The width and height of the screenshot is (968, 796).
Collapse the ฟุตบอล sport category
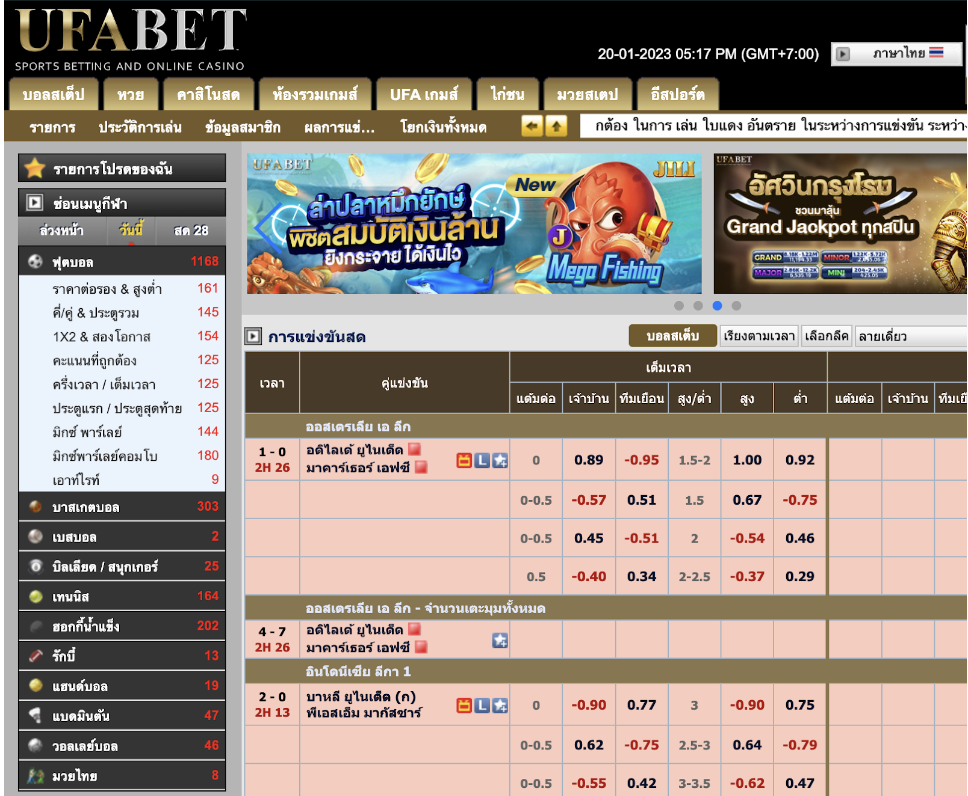pyautogui.click(x=122, y=261)
